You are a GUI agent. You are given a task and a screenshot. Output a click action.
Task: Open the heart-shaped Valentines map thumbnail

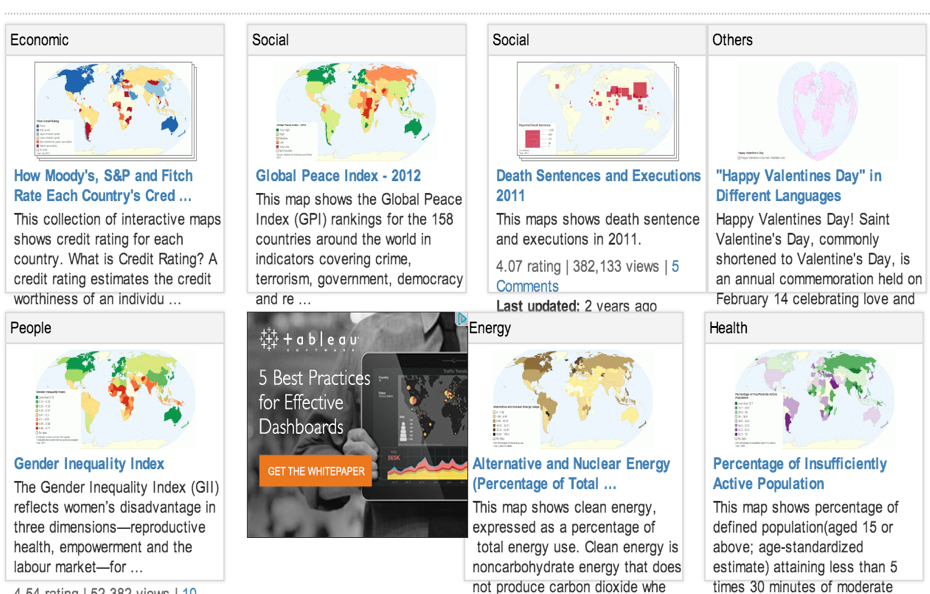pyautogui.click(x=817, y=111)
